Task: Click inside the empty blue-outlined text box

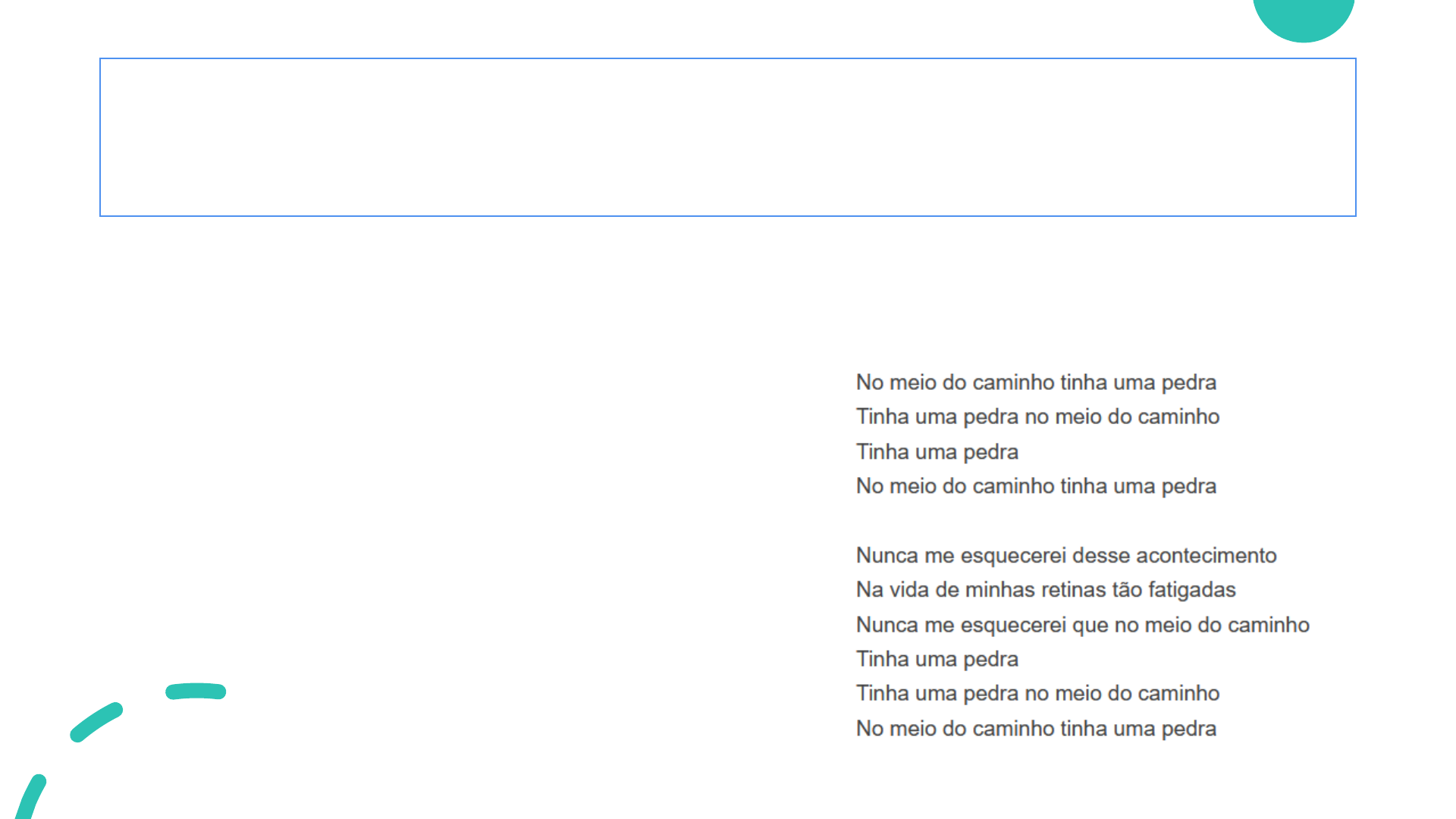Action: 727,137
